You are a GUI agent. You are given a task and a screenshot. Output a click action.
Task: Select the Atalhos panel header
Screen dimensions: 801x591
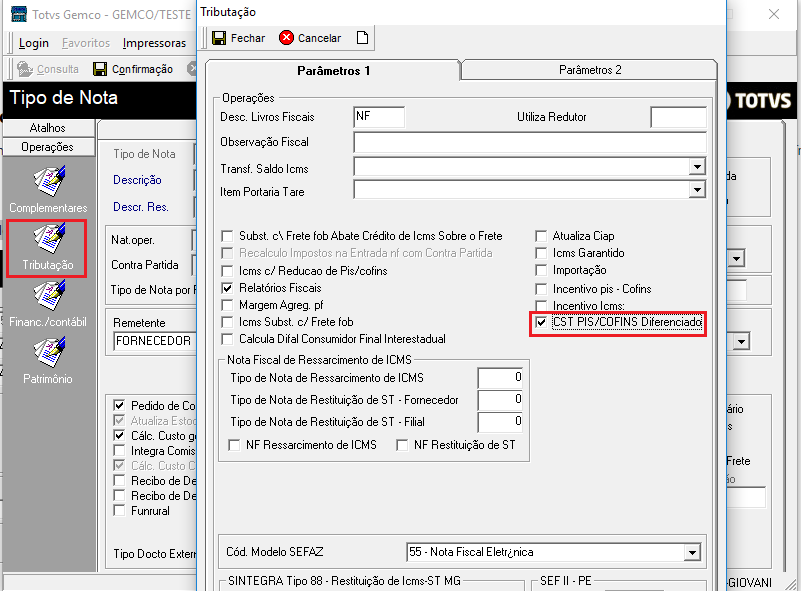48,128
